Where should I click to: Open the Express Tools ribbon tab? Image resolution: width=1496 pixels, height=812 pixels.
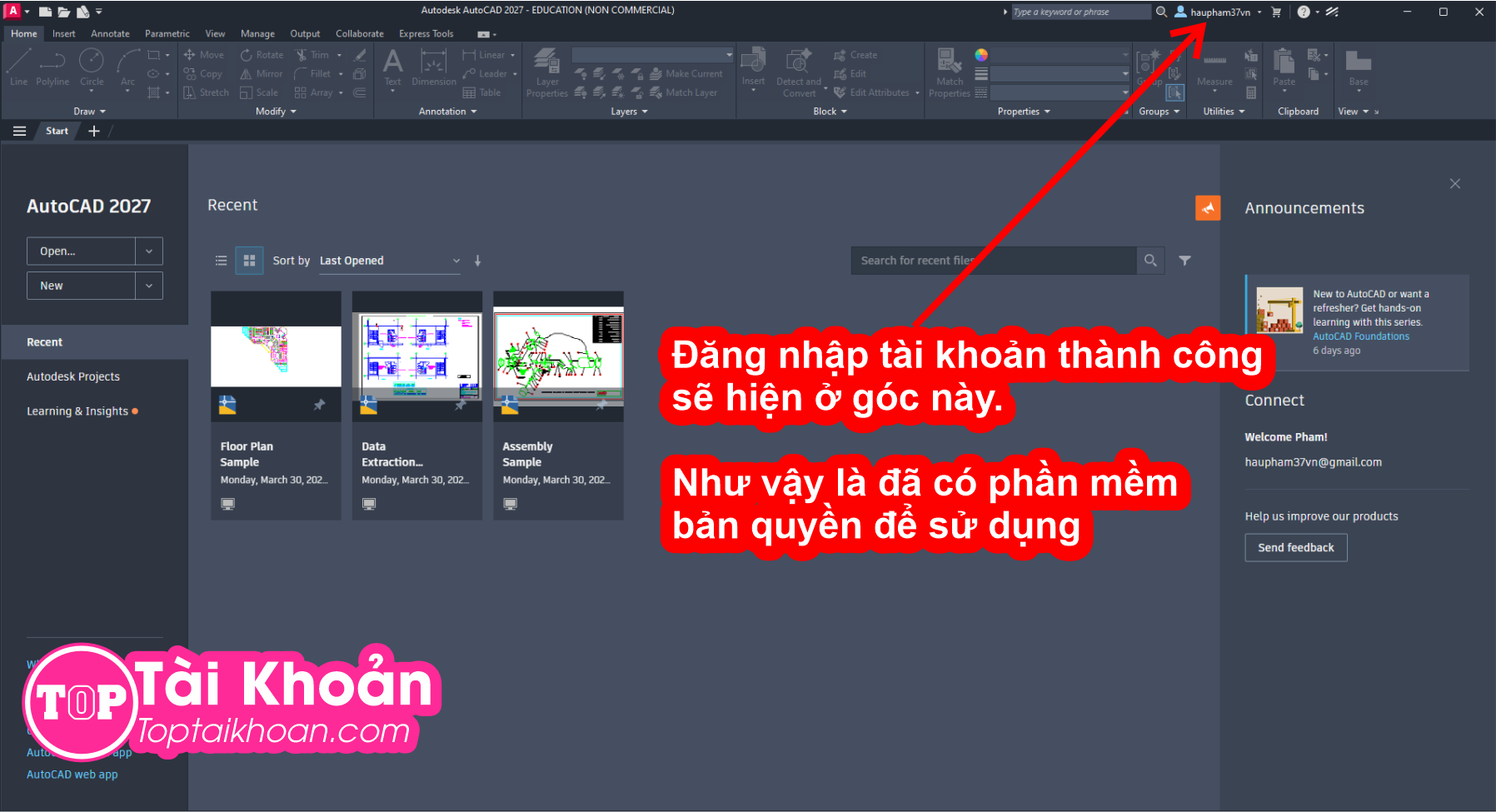(426, 33)
